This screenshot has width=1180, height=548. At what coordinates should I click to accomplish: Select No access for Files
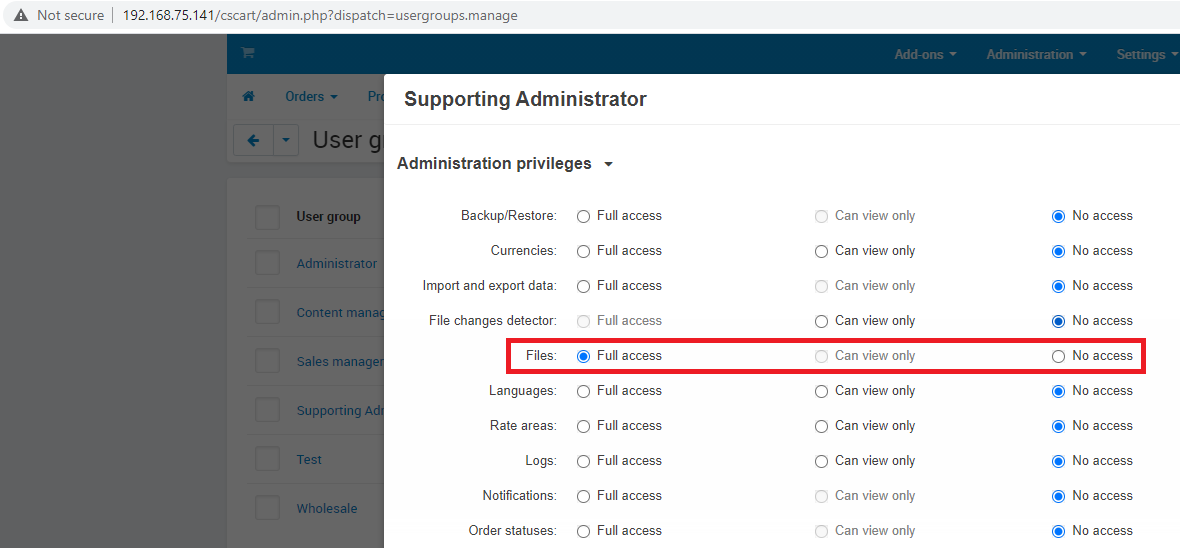coord(1058,356)
